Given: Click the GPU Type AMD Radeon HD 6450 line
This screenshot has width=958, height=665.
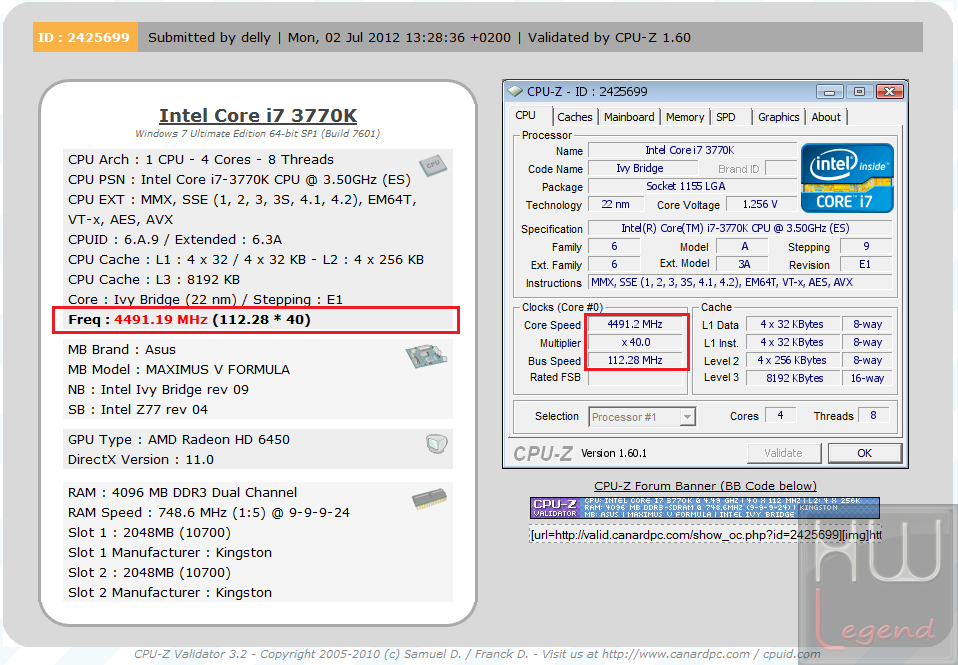Looking at the screenshot, I should pyautogui.click(x=179, y=439).
